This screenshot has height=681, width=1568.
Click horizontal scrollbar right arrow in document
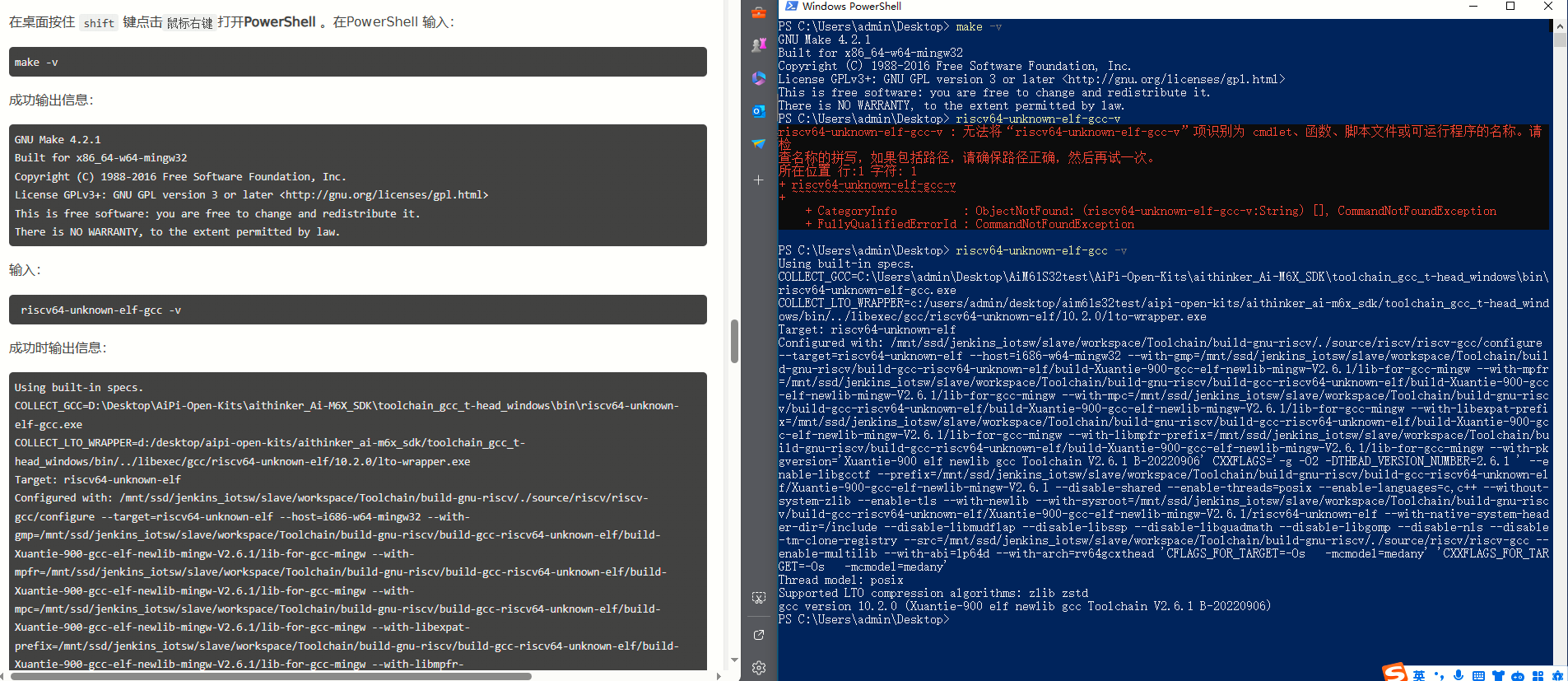(x=719, y=676)
